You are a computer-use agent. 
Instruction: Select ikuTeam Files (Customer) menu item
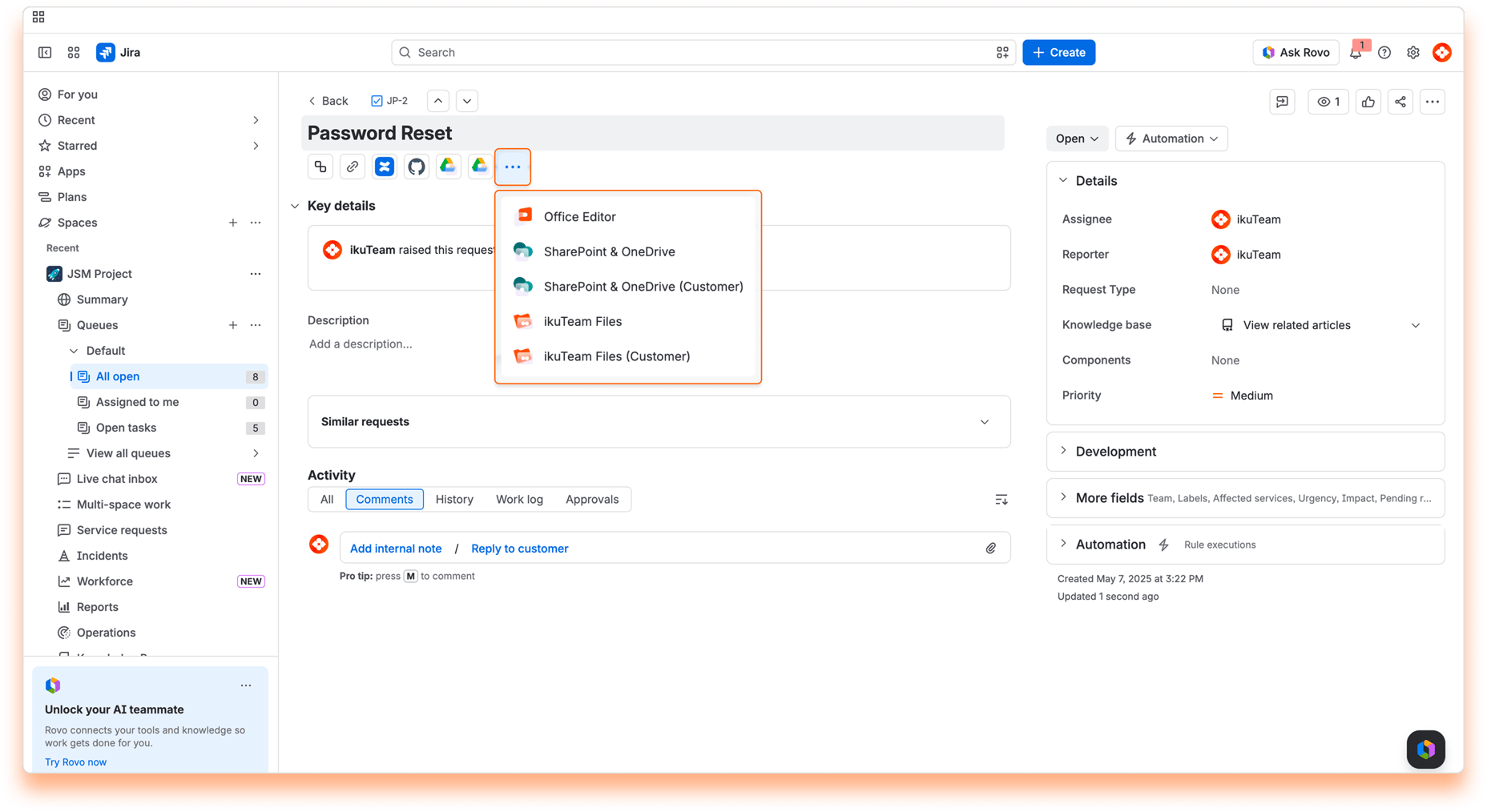628,356
